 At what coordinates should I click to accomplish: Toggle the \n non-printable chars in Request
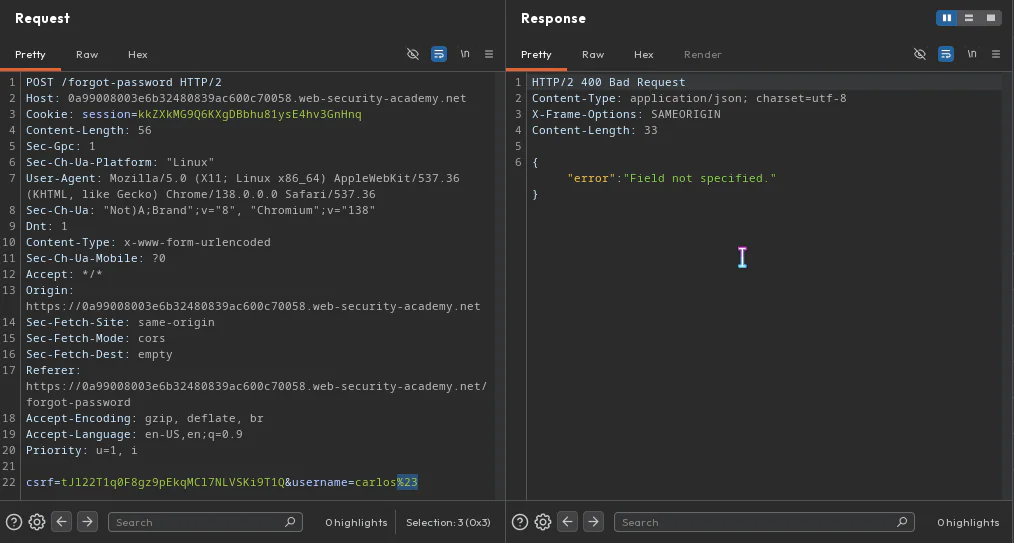[x=465, y=54]
